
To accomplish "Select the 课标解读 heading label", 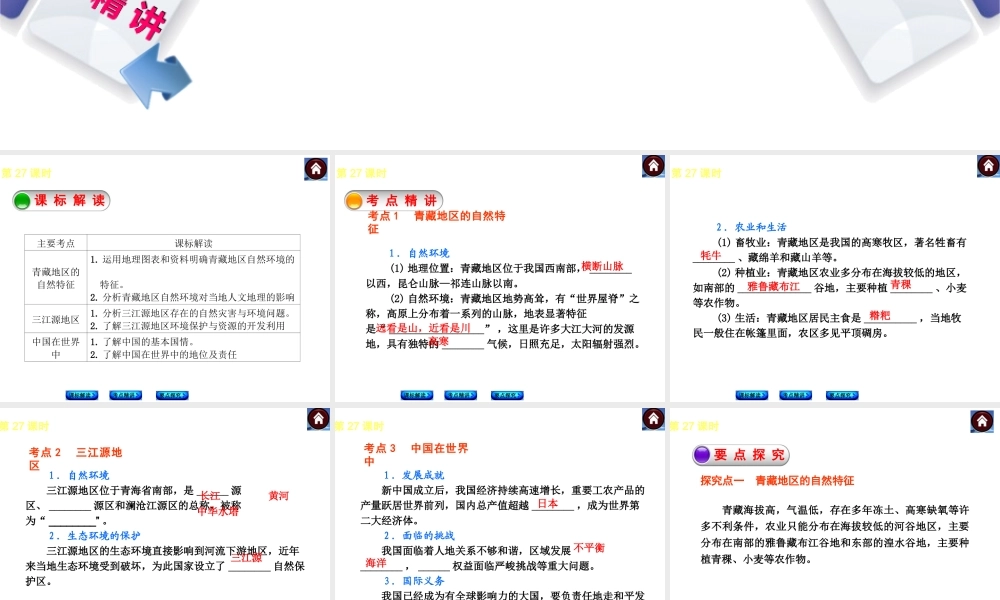I will [x=70, y=200].
